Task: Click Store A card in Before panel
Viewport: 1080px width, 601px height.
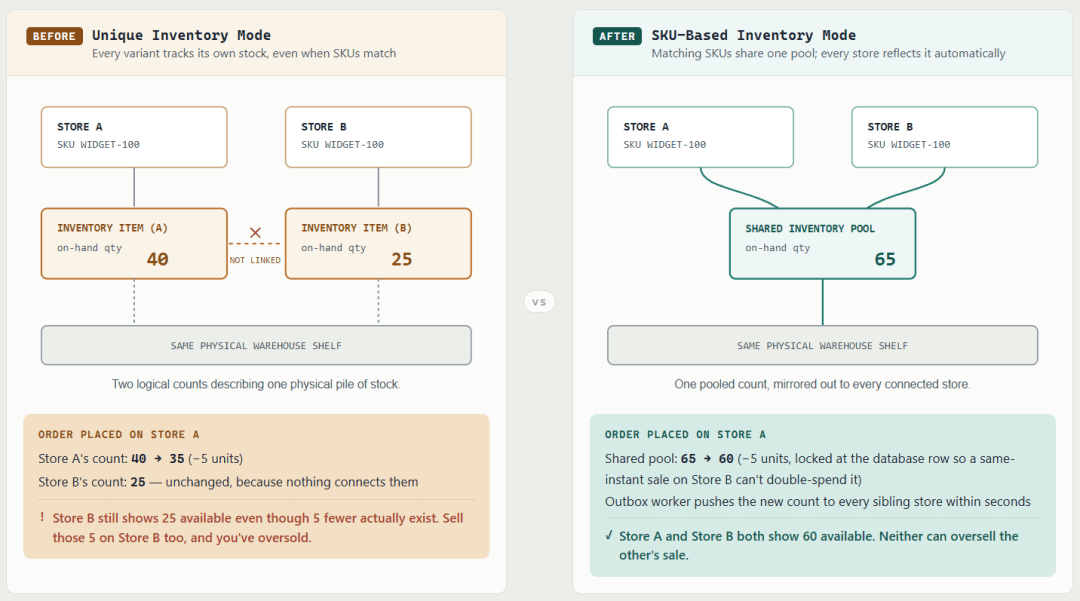Action: click(134, 137)
